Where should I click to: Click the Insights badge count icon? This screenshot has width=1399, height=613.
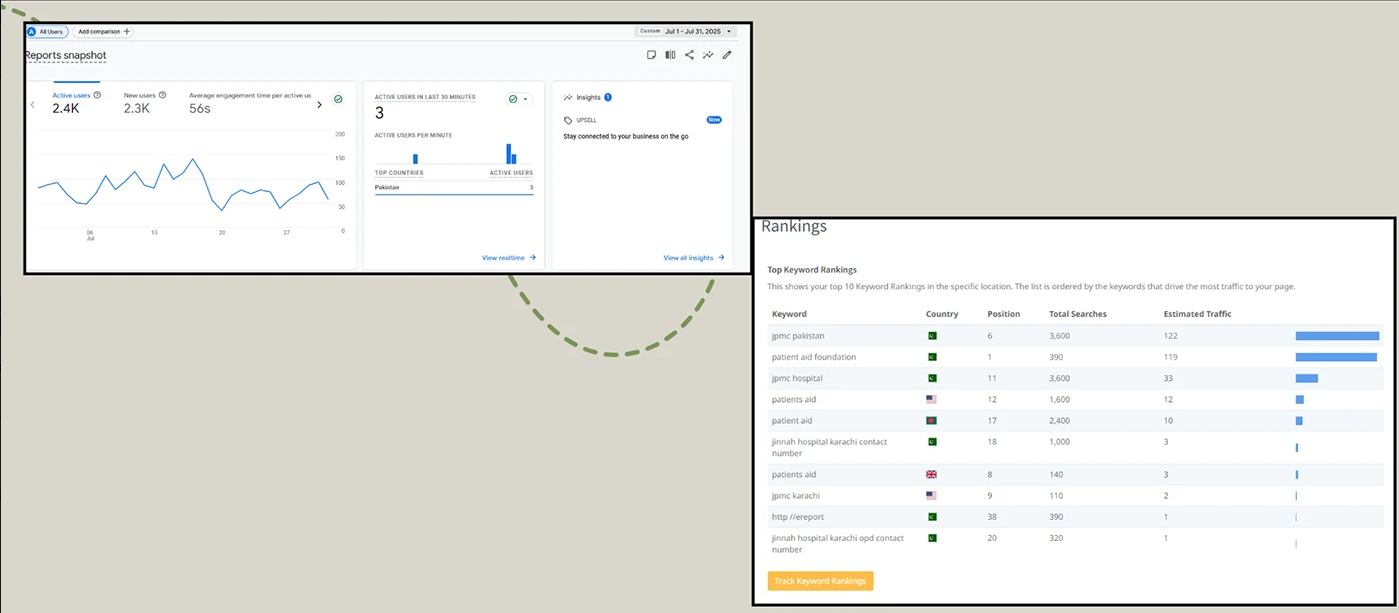coord(608,97)
